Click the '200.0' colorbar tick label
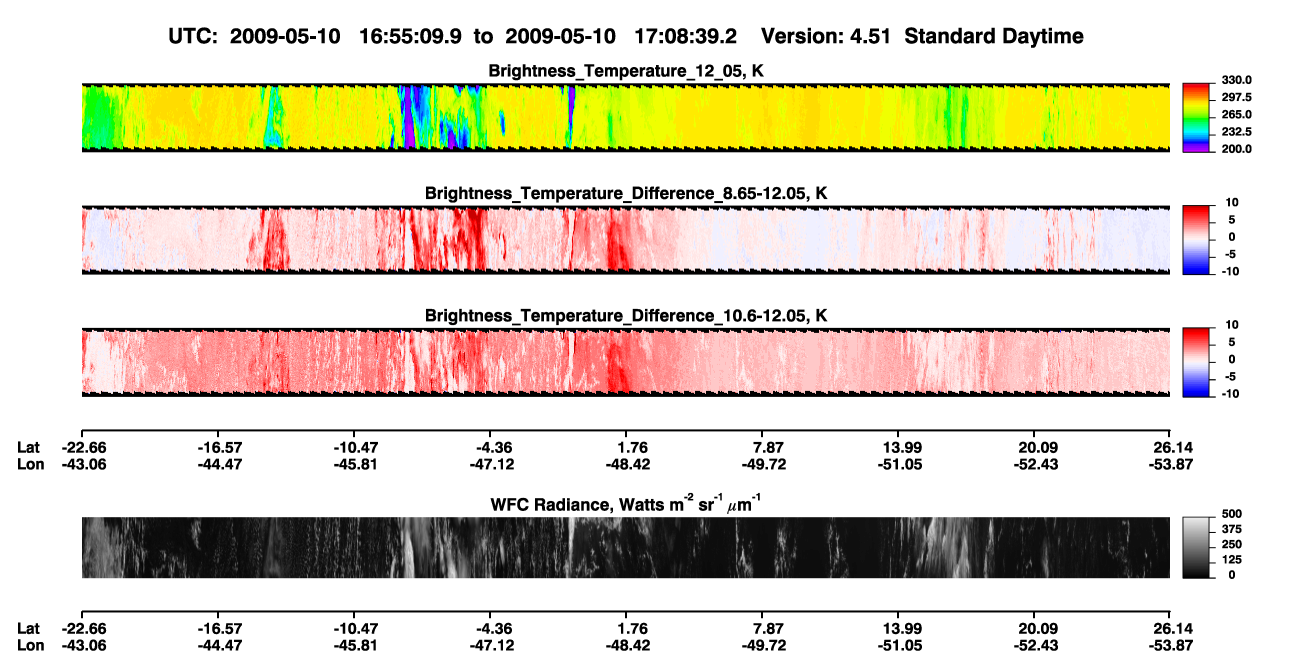The height and width of the screenshot is (667, 1300). [1238, 148]
